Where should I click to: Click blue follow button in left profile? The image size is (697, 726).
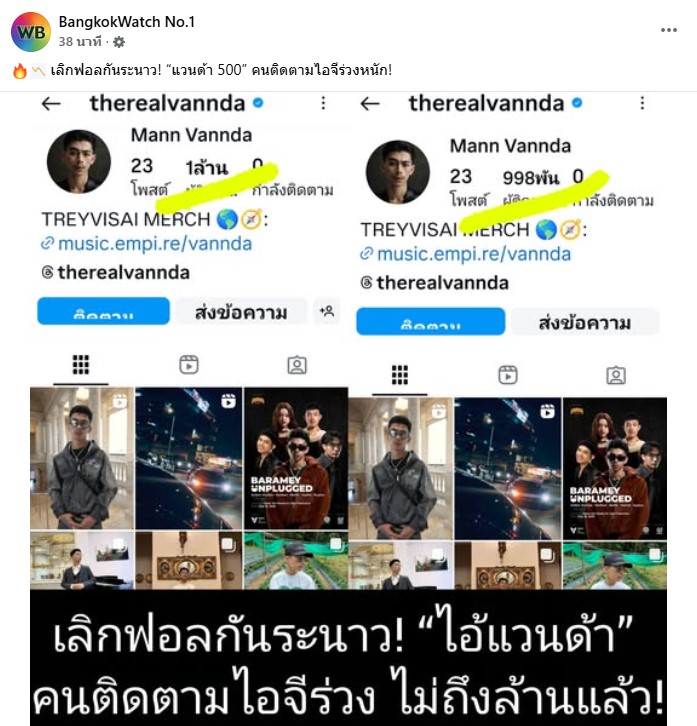point(103,311)
